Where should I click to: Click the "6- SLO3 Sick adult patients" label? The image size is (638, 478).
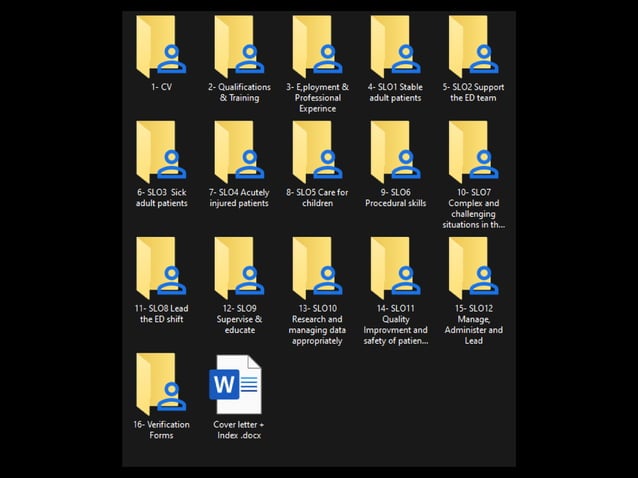click(x=162, y=198)
